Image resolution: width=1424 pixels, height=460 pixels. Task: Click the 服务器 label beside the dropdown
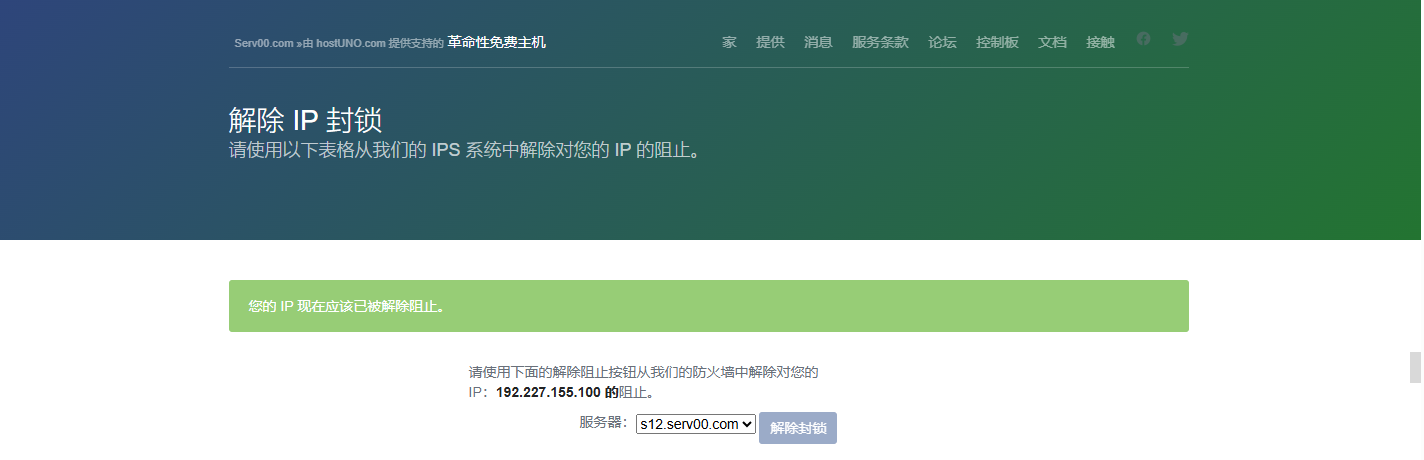[x=603, y=423]
